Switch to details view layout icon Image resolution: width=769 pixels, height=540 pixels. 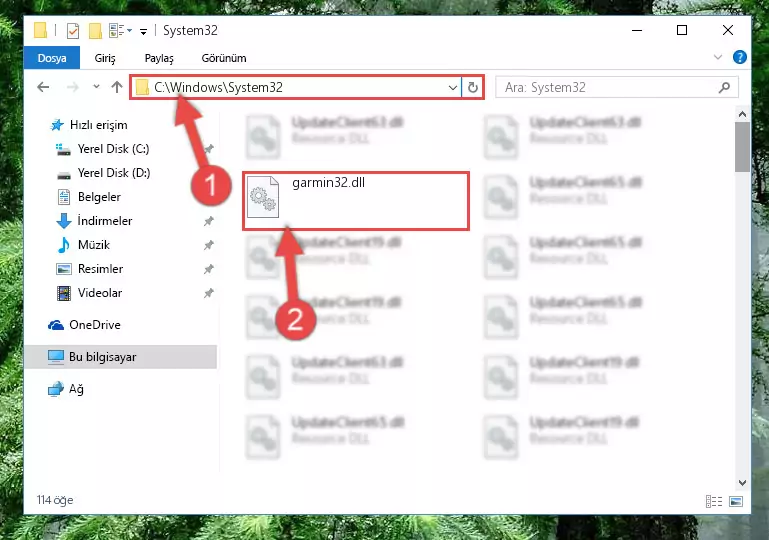click(x=714, y=501)
